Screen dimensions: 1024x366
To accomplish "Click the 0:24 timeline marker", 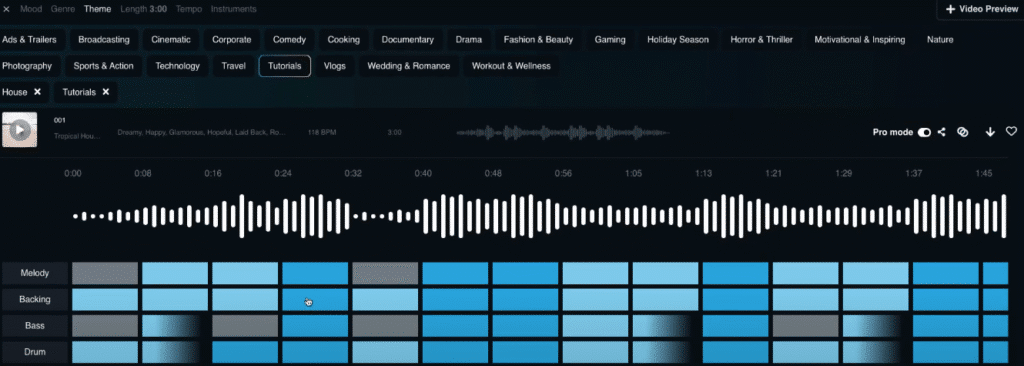I will coord(283,173).
